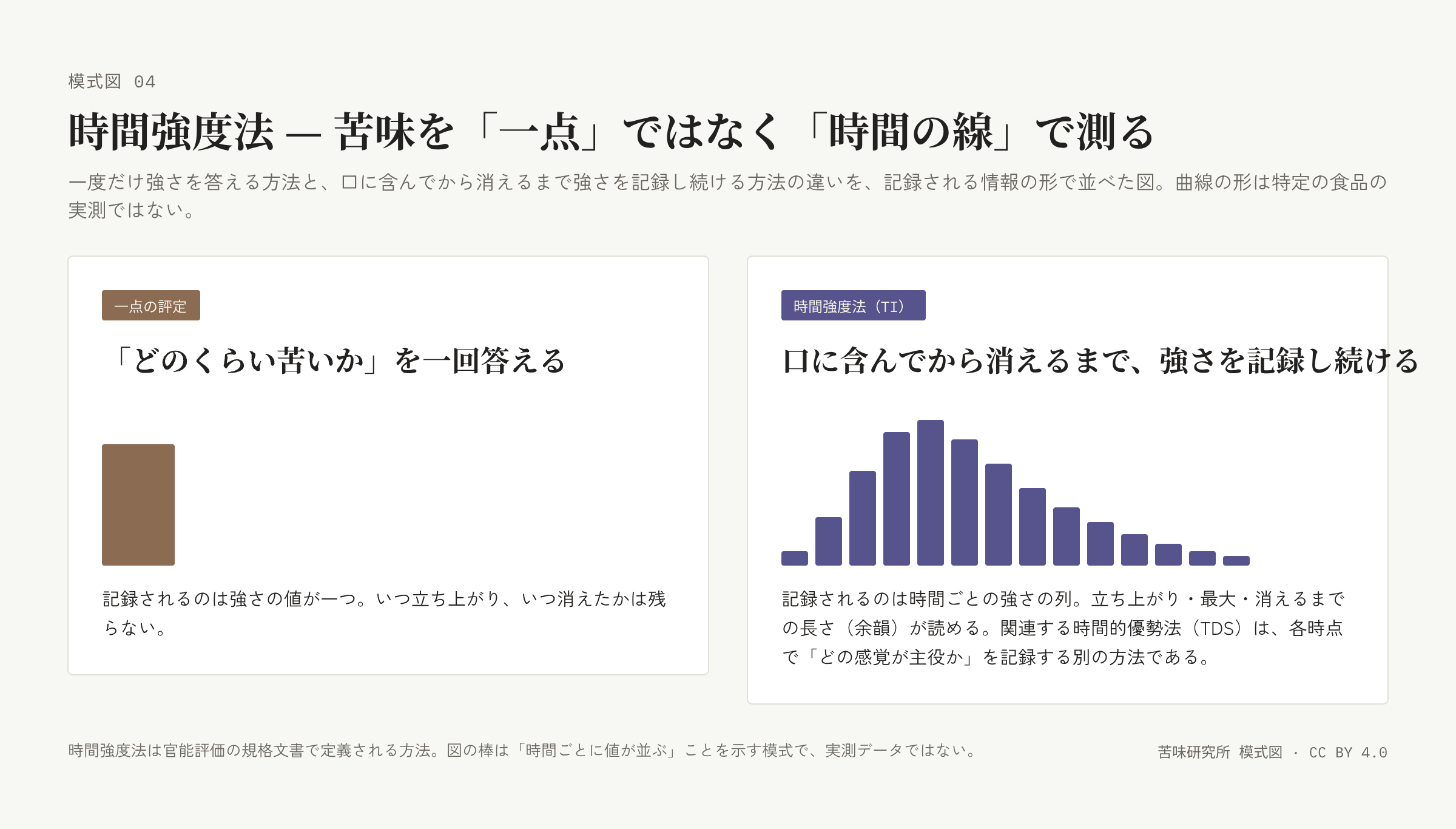Click the single brown bar in left card
This screenshot has height=829, width=1456.
click(138, 505)
